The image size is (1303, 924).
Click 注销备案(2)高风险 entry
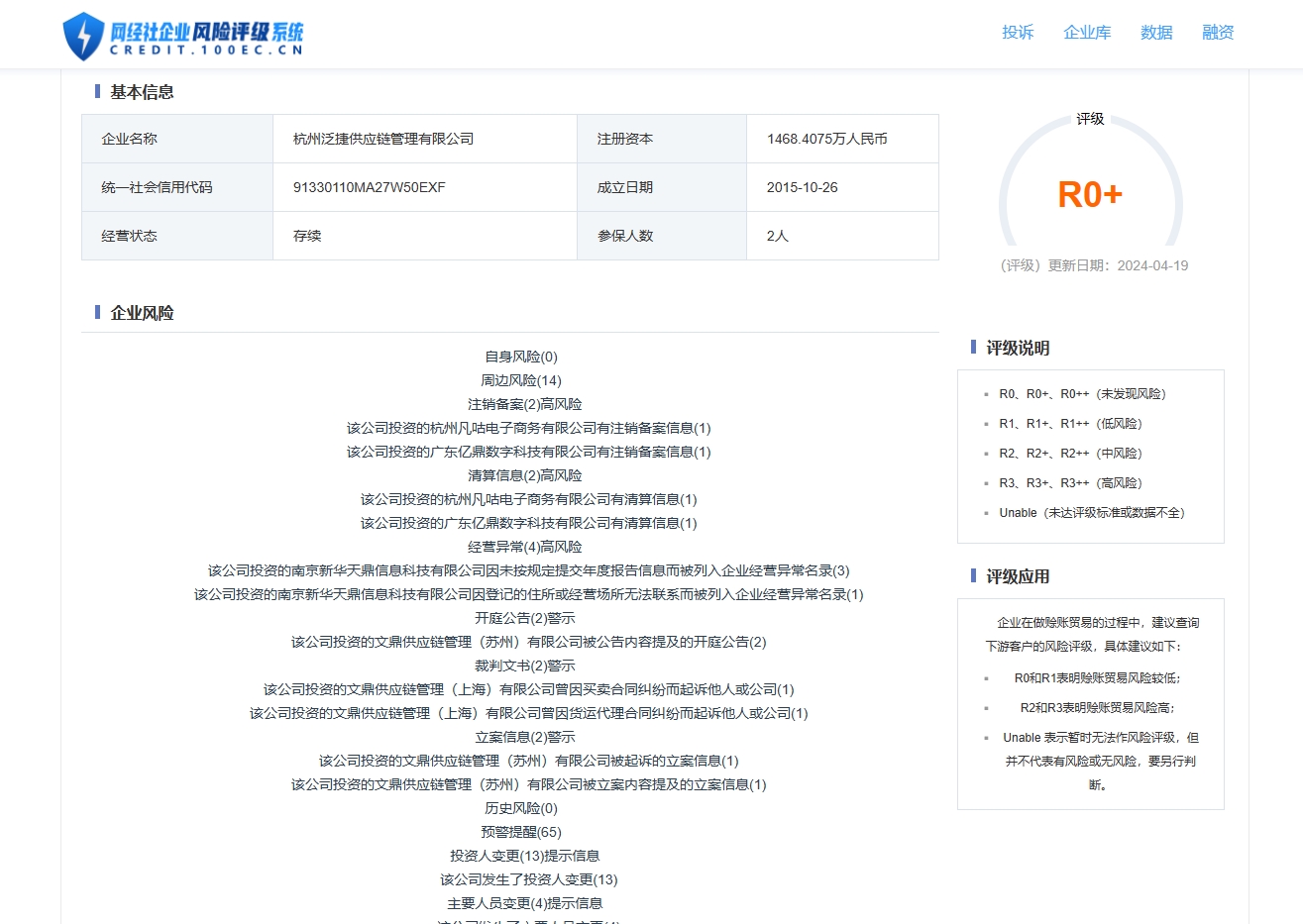tap(525, 404)
